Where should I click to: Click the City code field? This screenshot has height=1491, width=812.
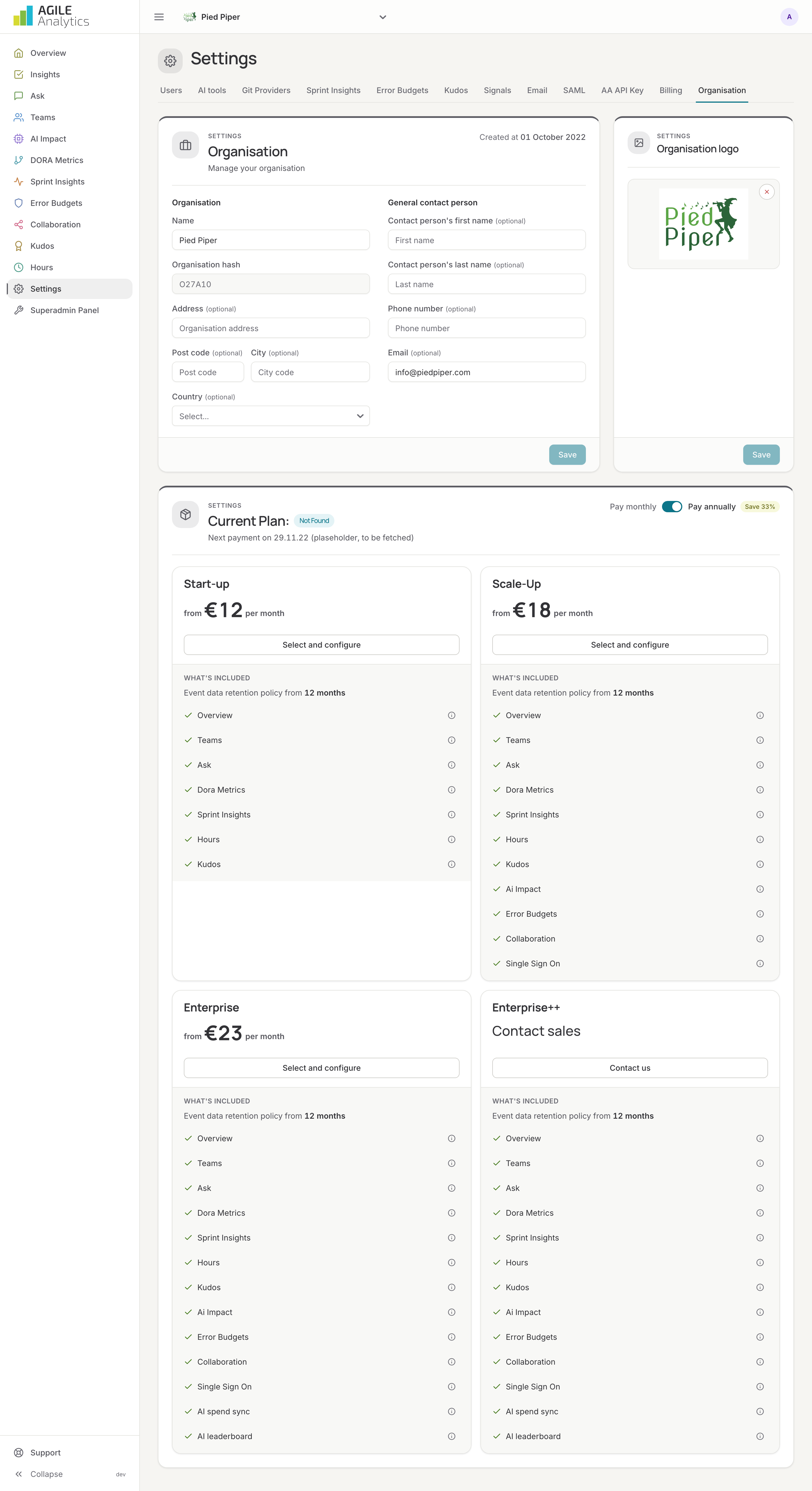[x=310, y=372]
